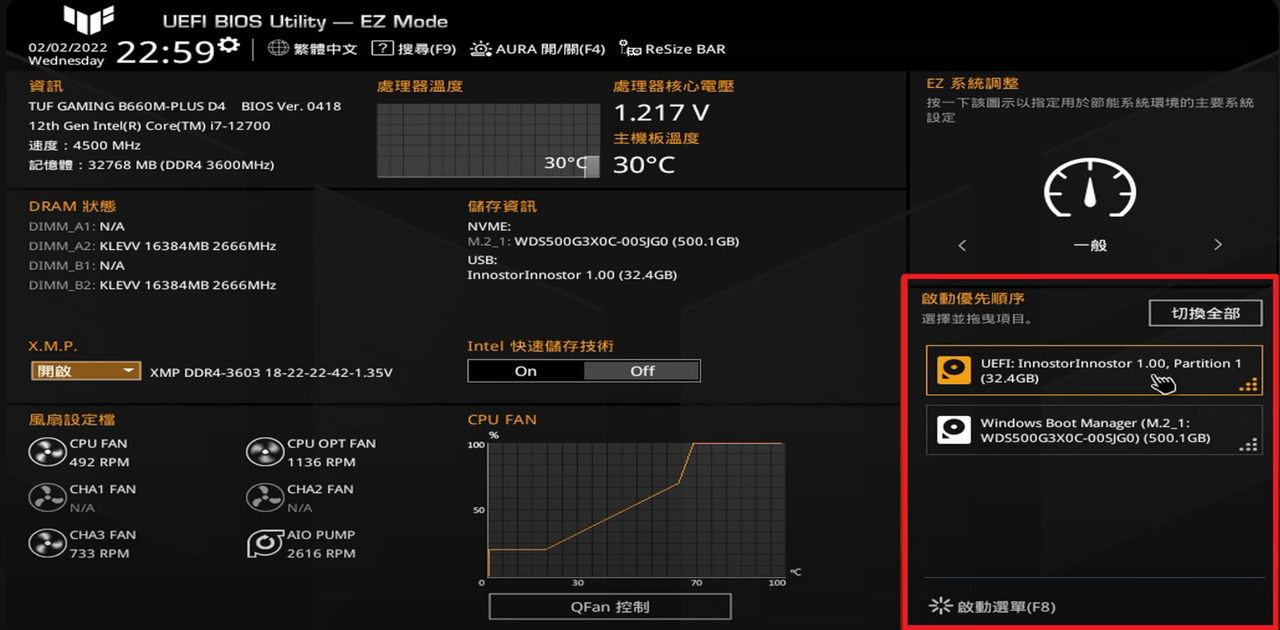Click the globe language icon
The image size is (1280, 630).
(278, 48)
